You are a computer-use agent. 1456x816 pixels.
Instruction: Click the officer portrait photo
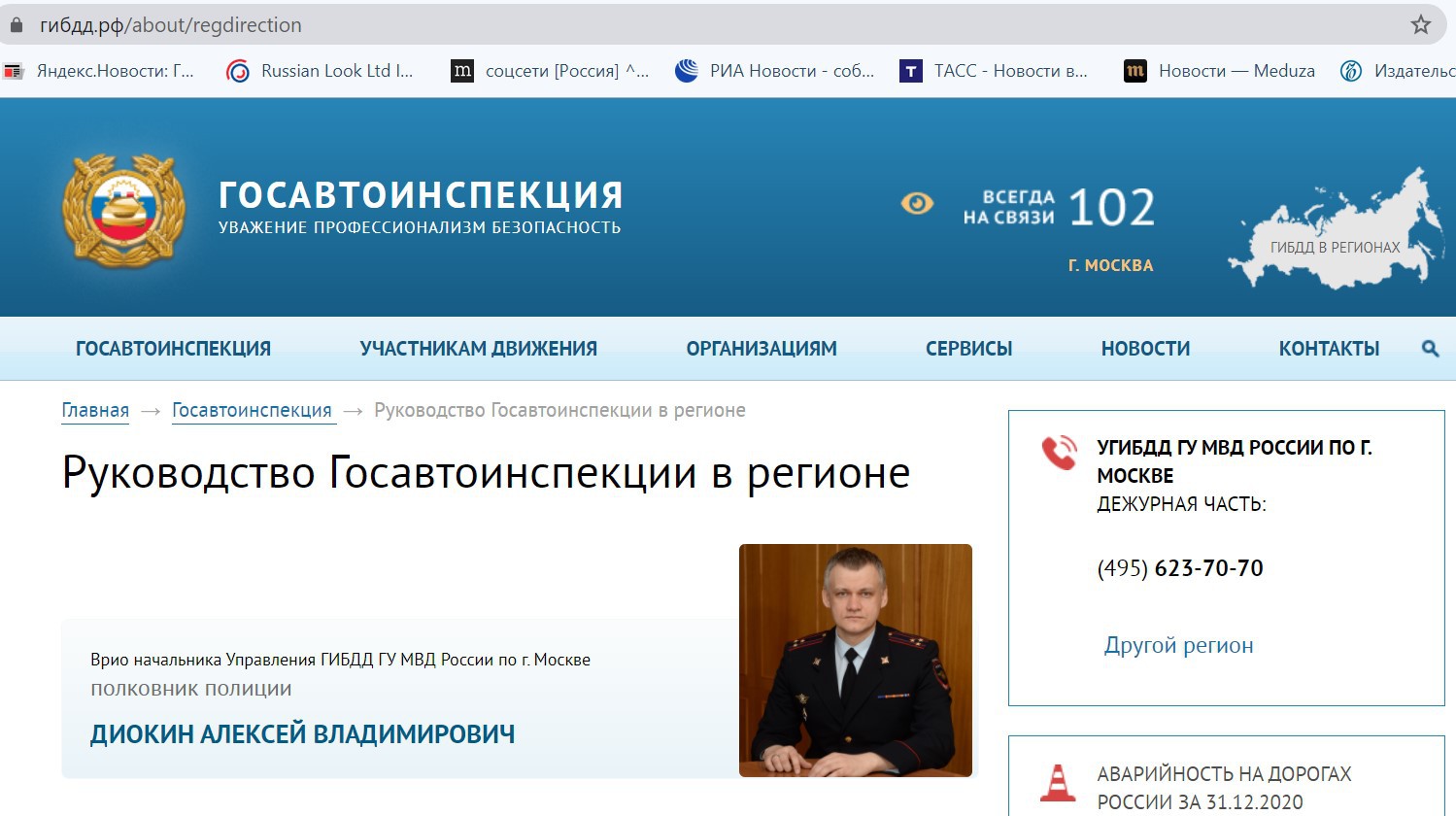856,661
